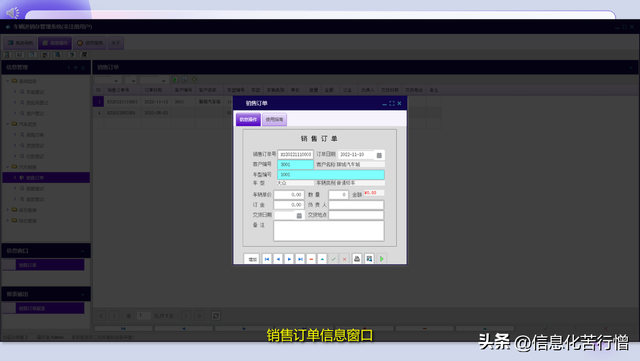
Task: Click page number box in main pagination bar
Action: pos(143,316)
